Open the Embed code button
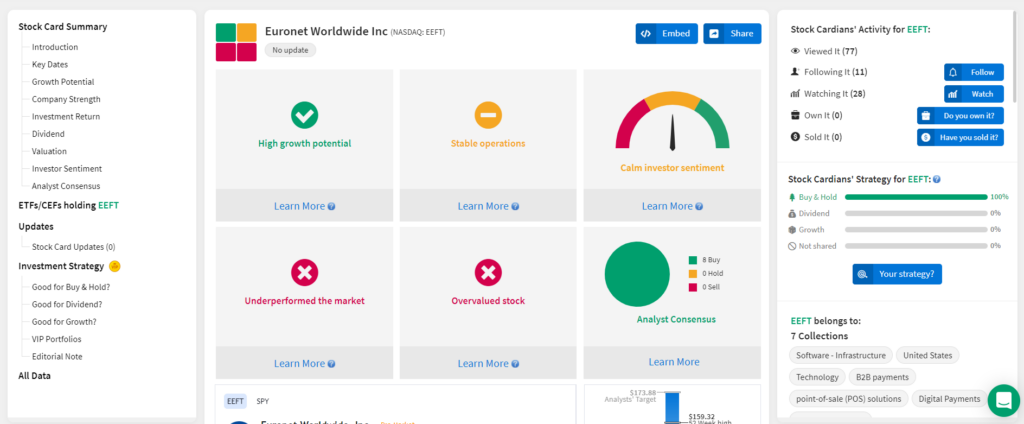 pyautogui.click(x=667, y=33)
